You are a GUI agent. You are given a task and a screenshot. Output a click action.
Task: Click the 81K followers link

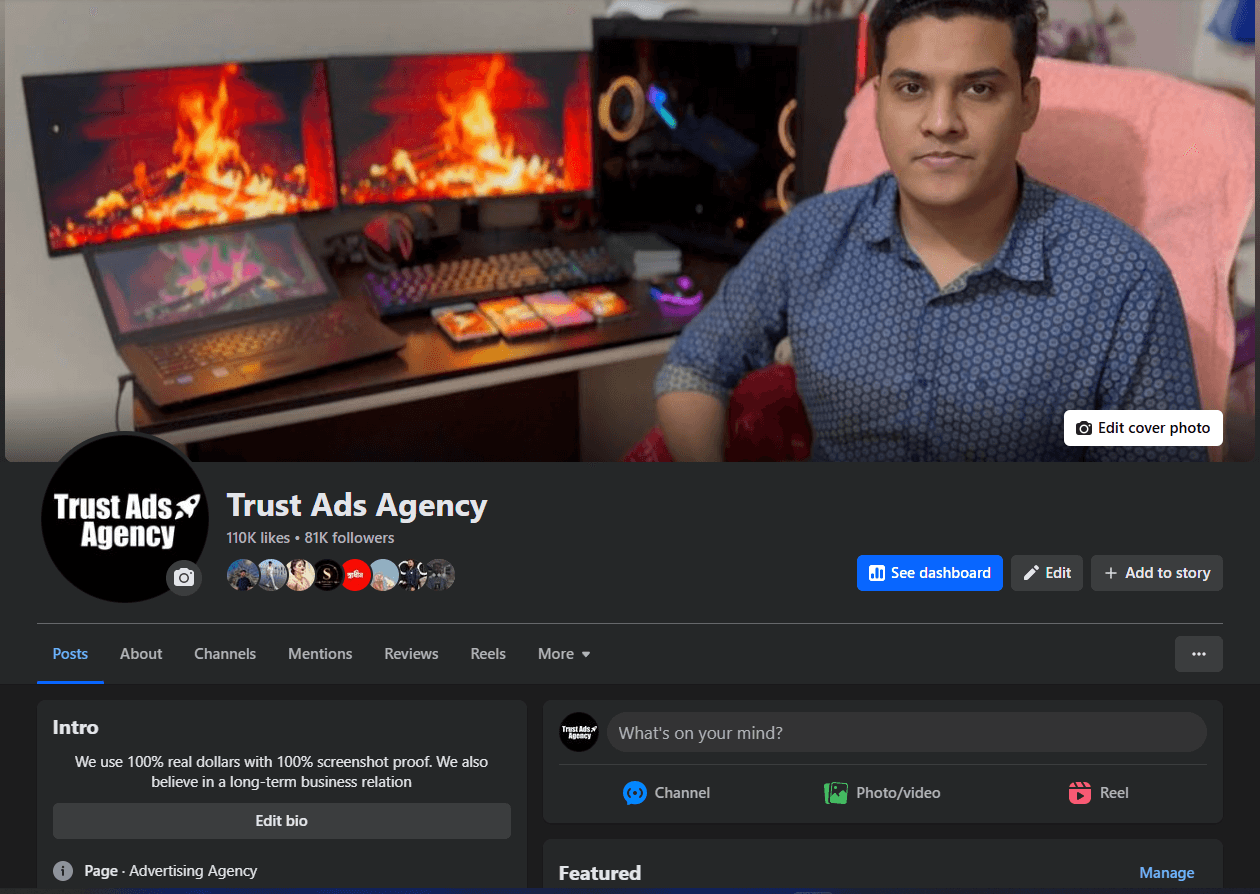coord(349,538)
